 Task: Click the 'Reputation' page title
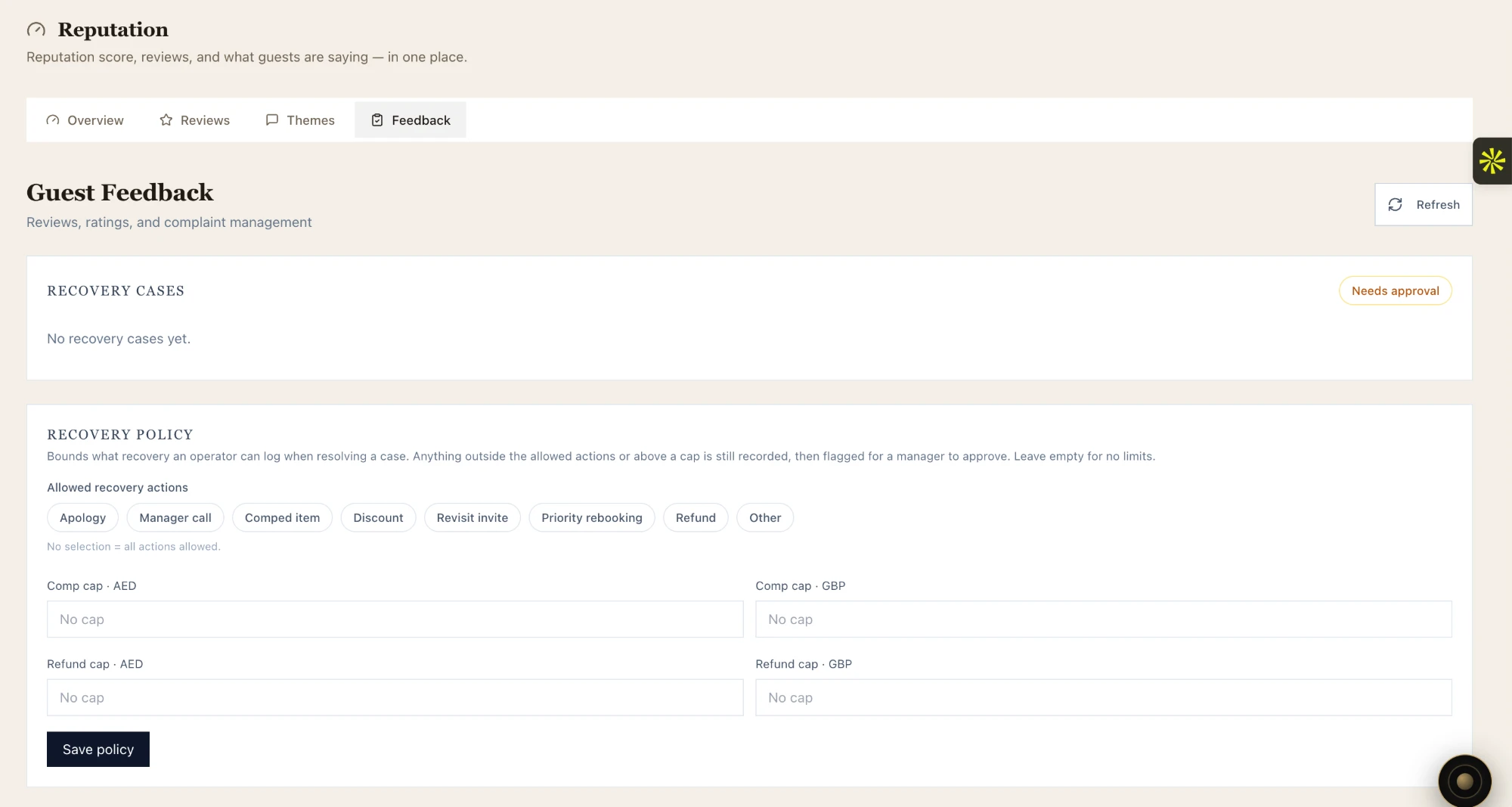pyautogui.click(x=113, y=29)
